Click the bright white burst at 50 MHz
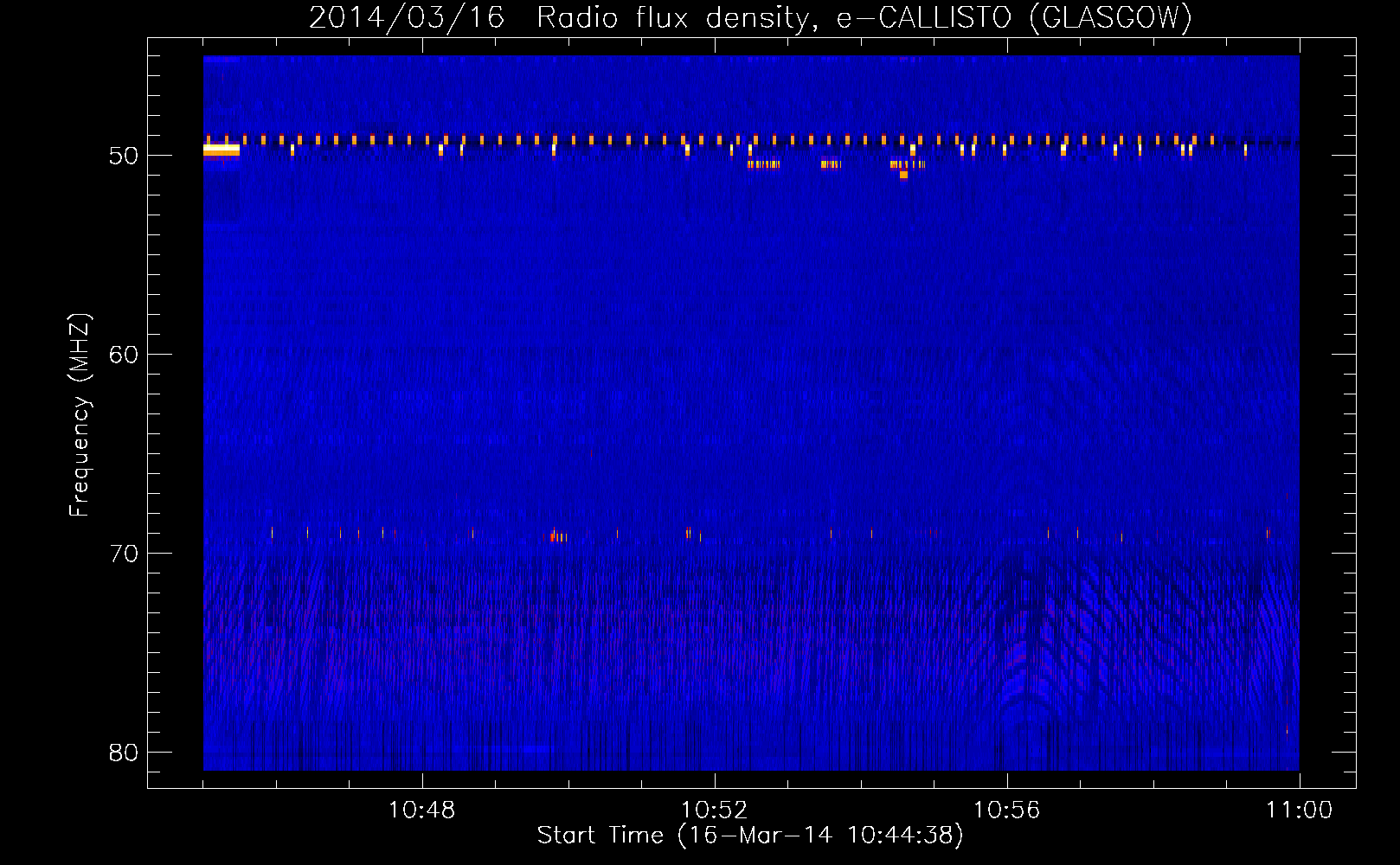Viewport: 1400px width, 865px height. (222, 151)
